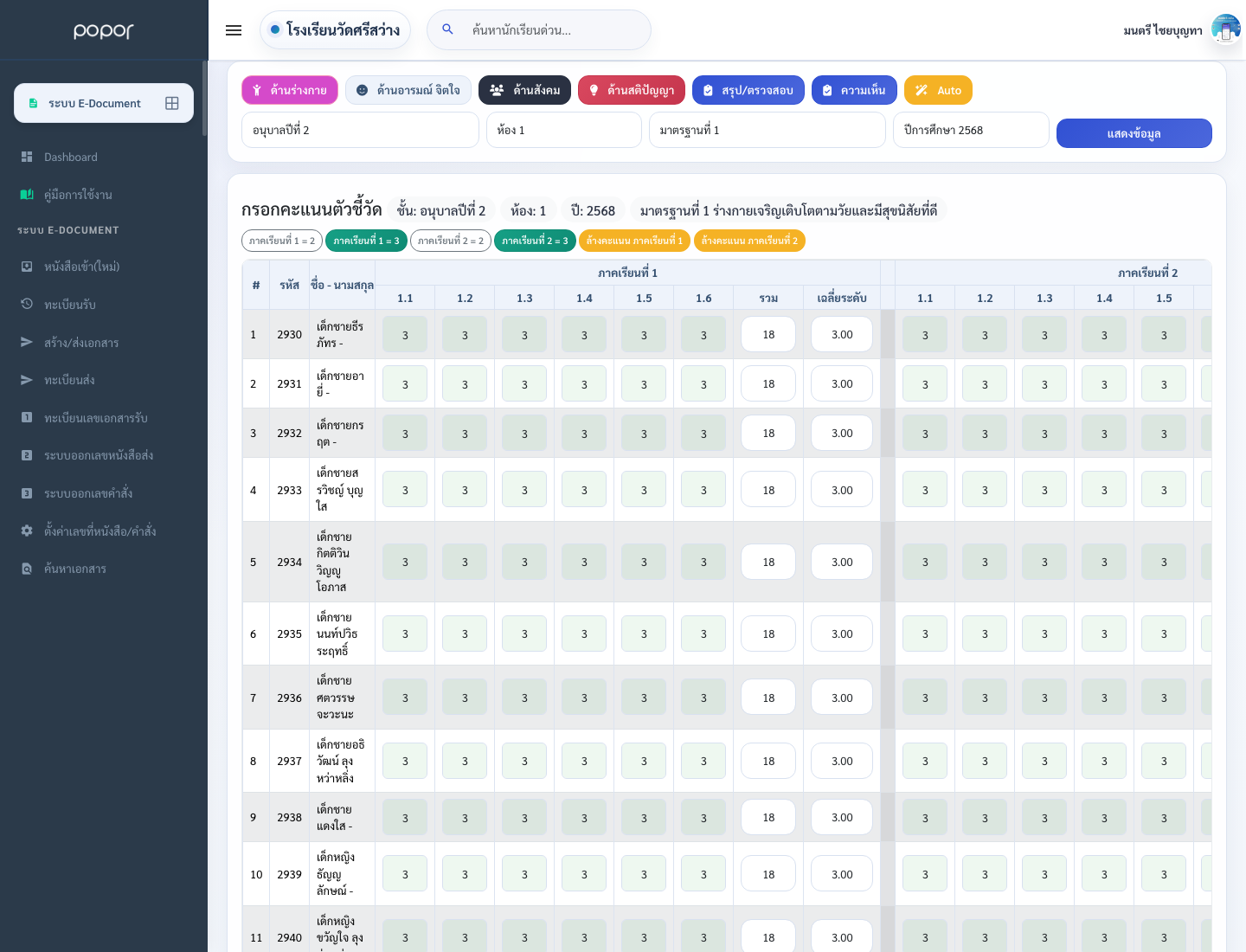Click the grid icon in ระบบ E-Document
1246x952 pixels.
[x=172, y=103]
